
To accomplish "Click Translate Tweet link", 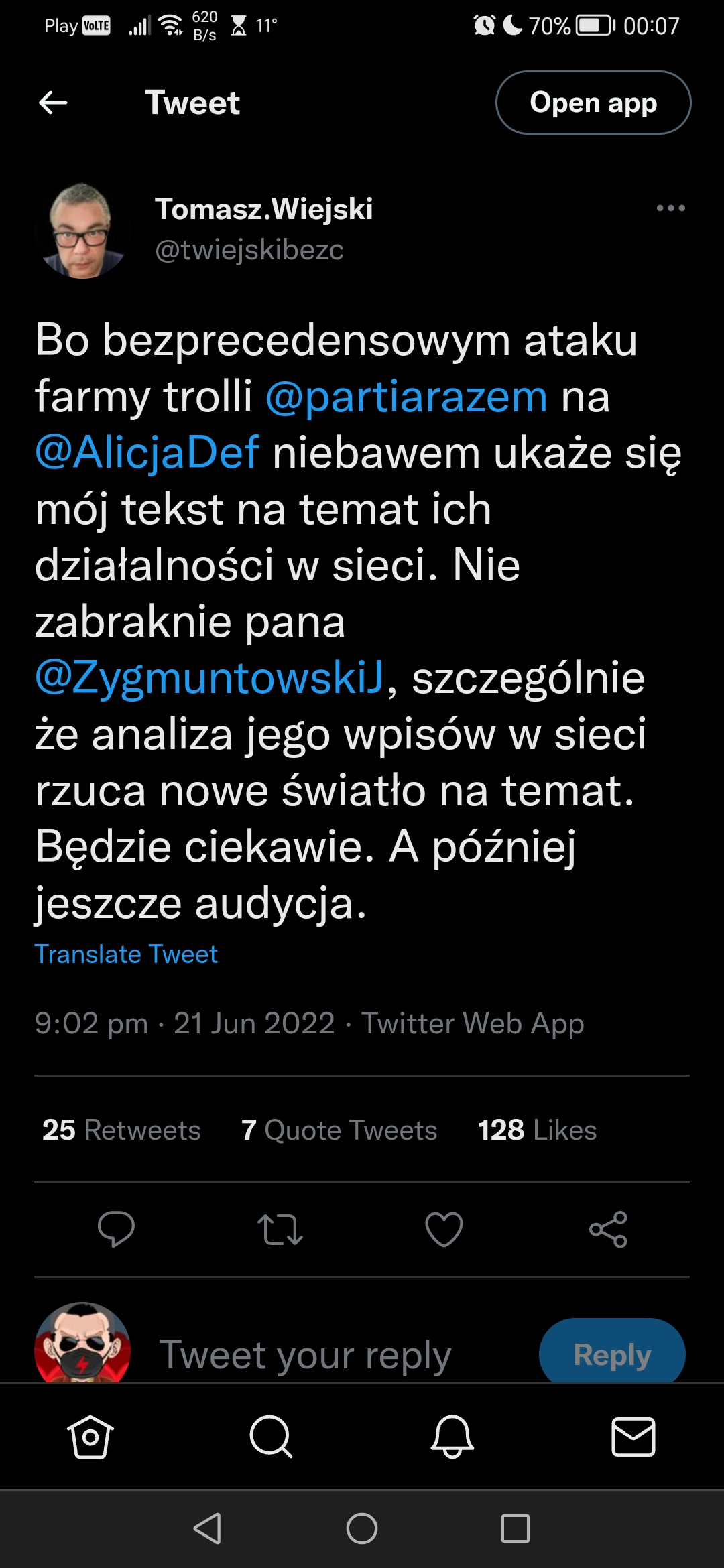I will [x=126, y=954].
